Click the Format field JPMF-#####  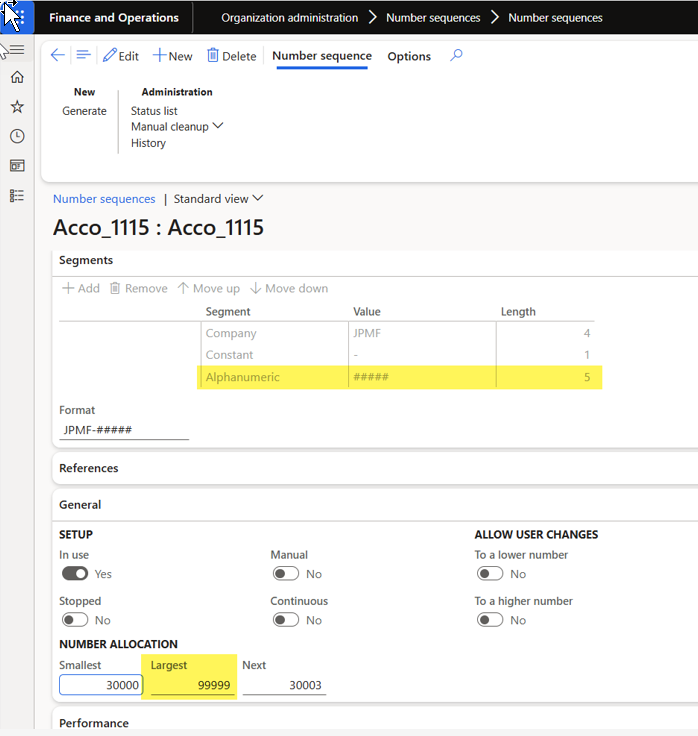124,430
